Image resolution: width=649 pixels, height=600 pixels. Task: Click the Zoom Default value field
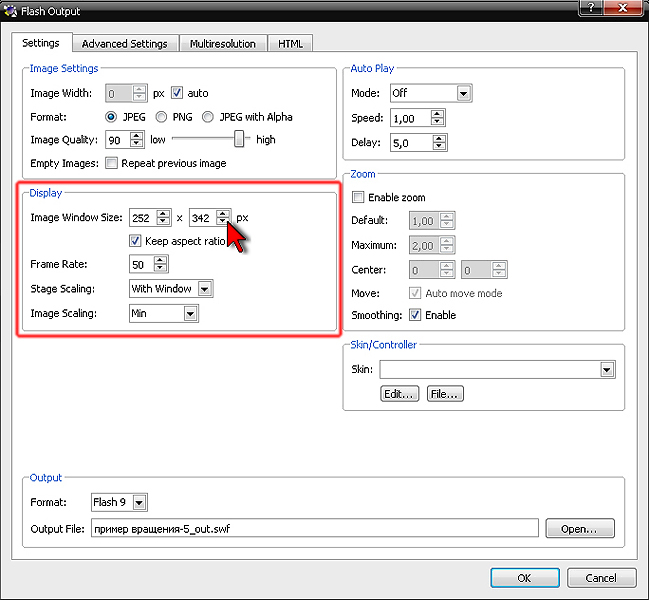pos(424,221)
